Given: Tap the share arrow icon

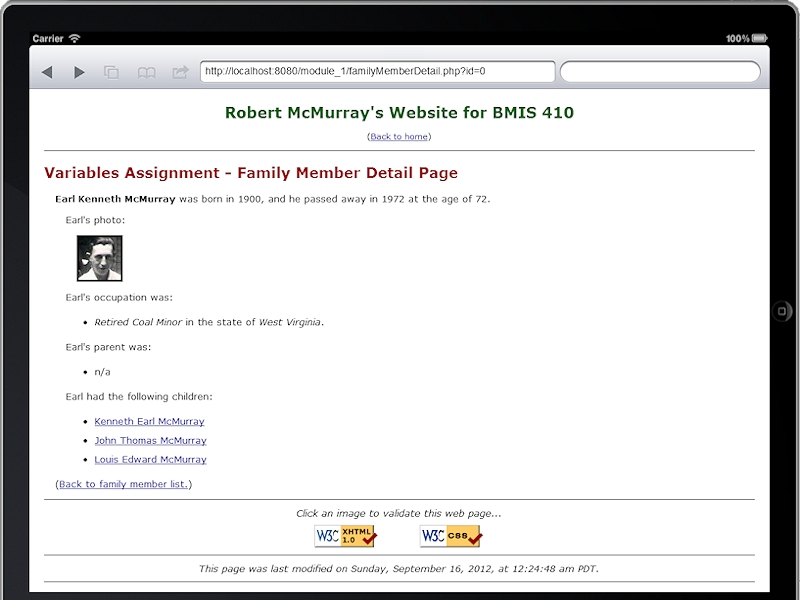Looking at the screenshot, I should tap(180, 72).
